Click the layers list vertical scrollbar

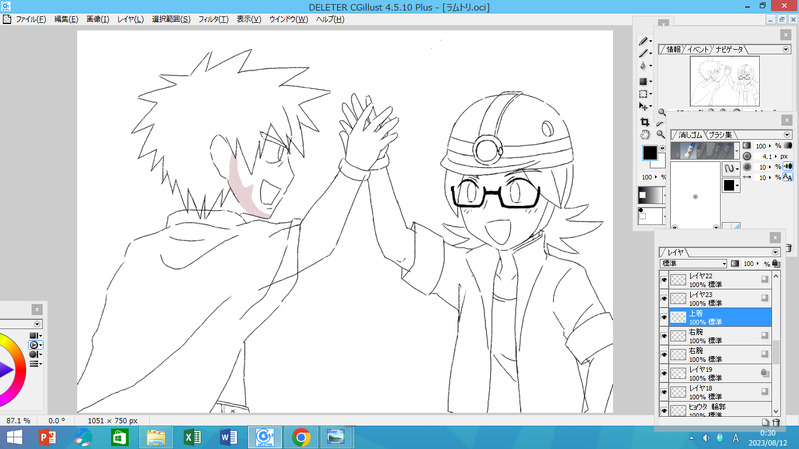[x=776, y=344]
